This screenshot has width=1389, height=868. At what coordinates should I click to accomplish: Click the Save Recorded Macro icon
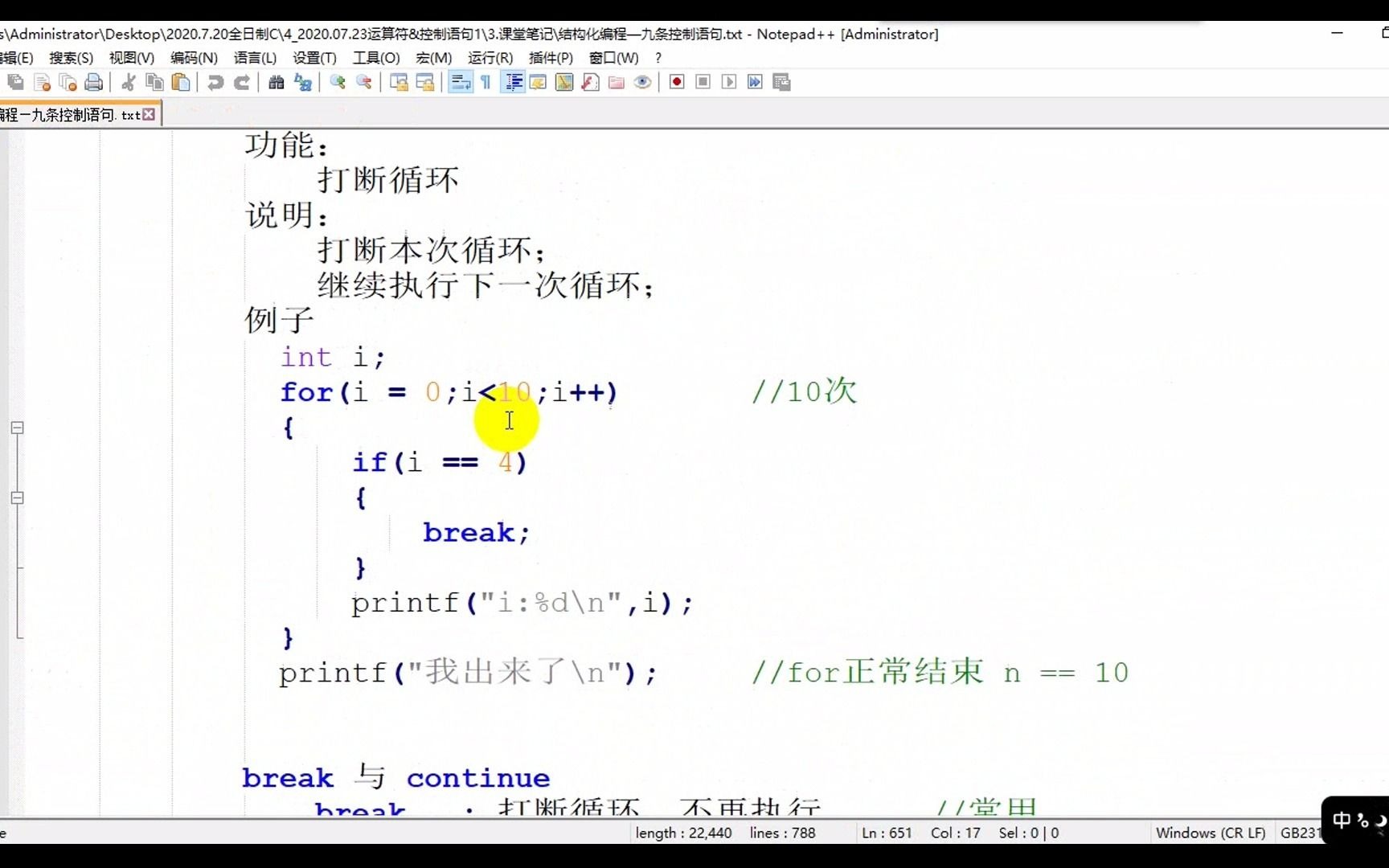tap(781, 82)
